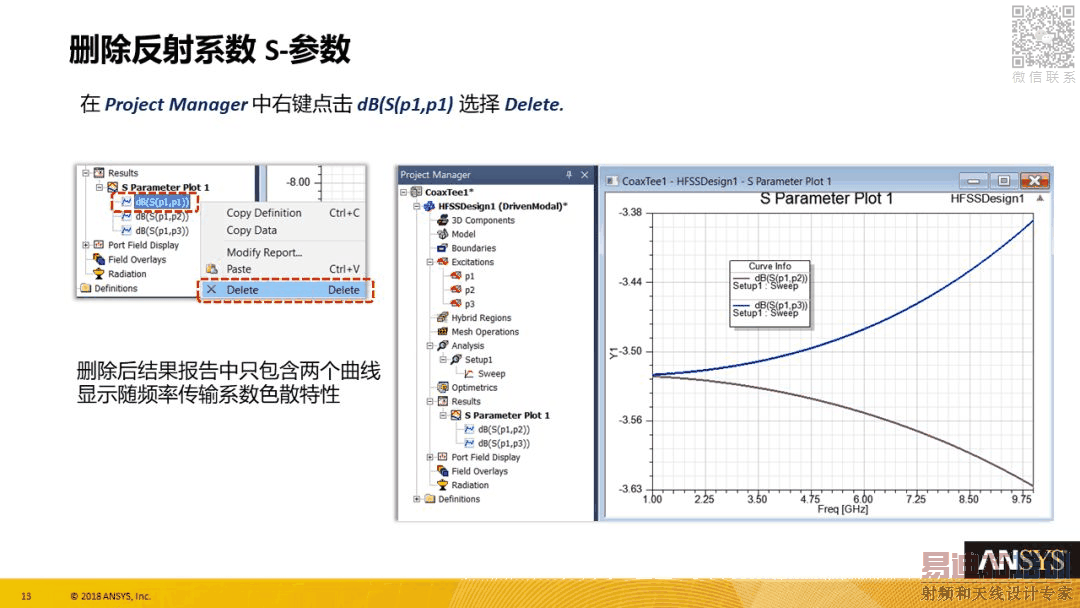Close the S Parameter Plot 1 window
The image size is (1080, 608).
coord(1035,181)
